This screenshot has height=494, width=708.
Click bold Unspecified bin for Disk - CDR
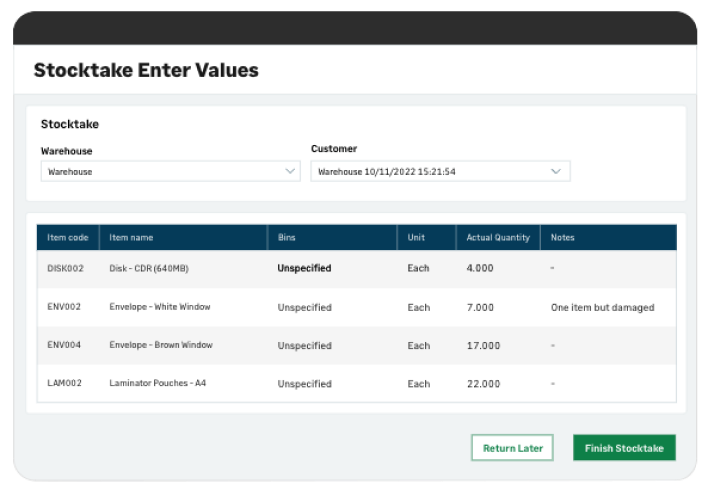[x=304, y=269]
